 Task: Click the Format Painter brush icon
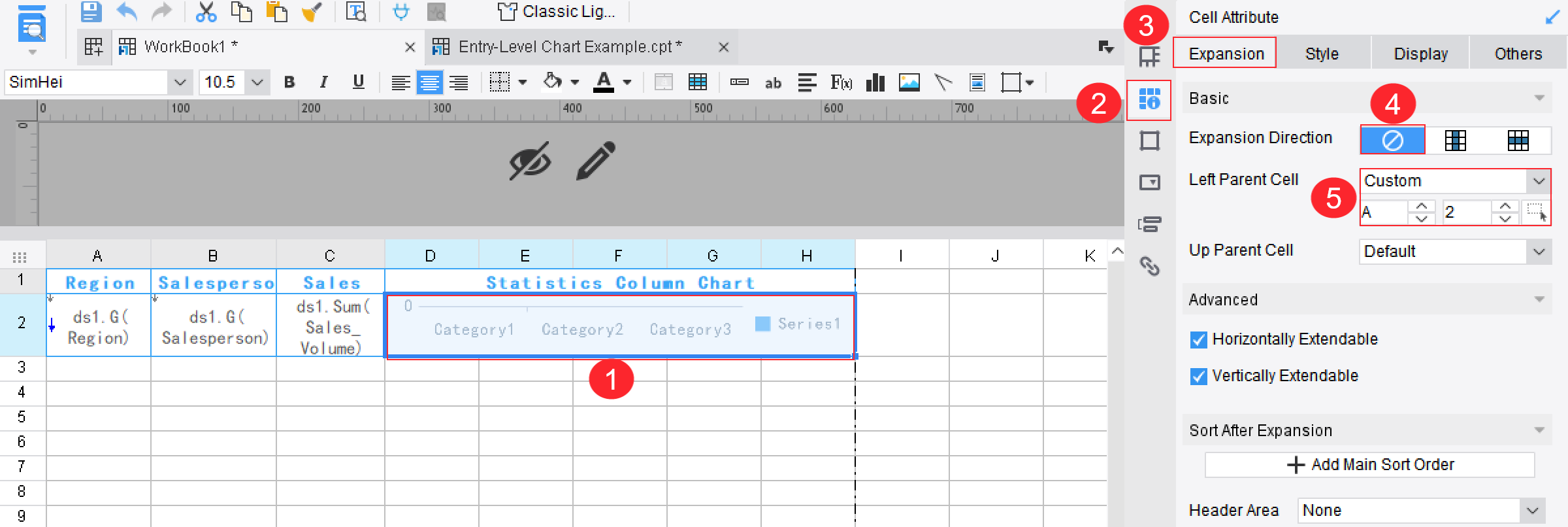pyautogui.click(x=312, y=12)
